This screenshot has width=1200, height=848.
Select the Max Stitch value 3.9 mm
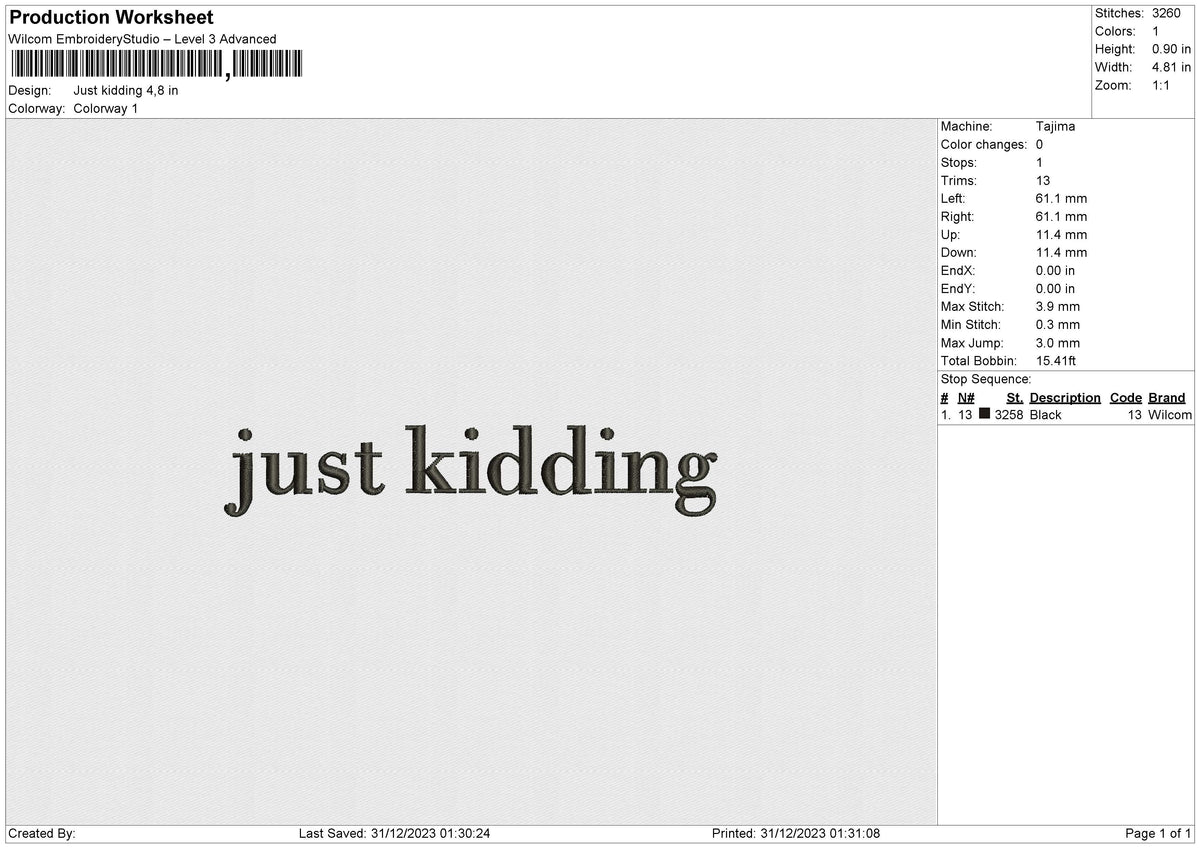[1058, 306]
